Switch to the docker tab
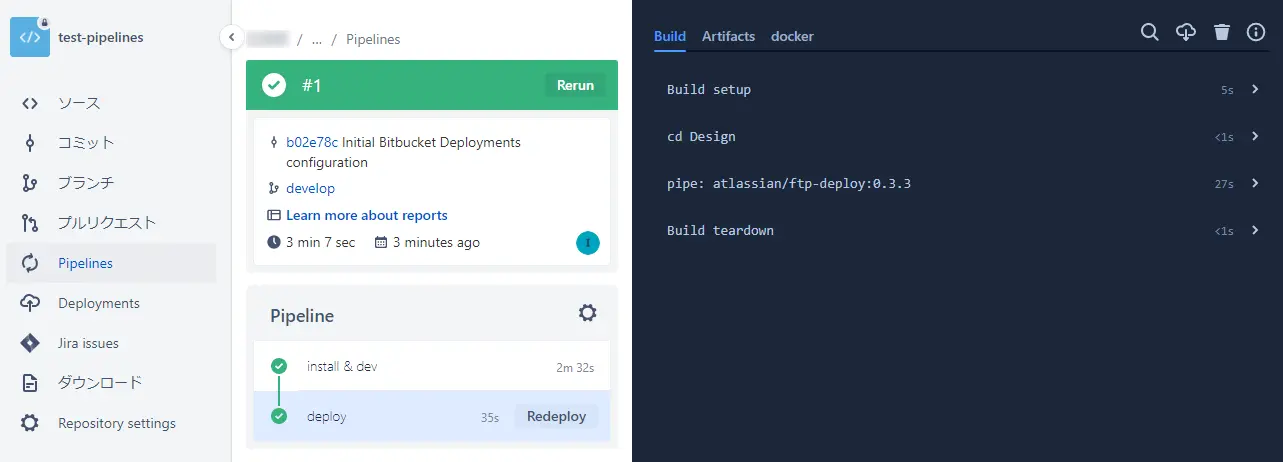 pyautogui.click(x=792, y=36)
